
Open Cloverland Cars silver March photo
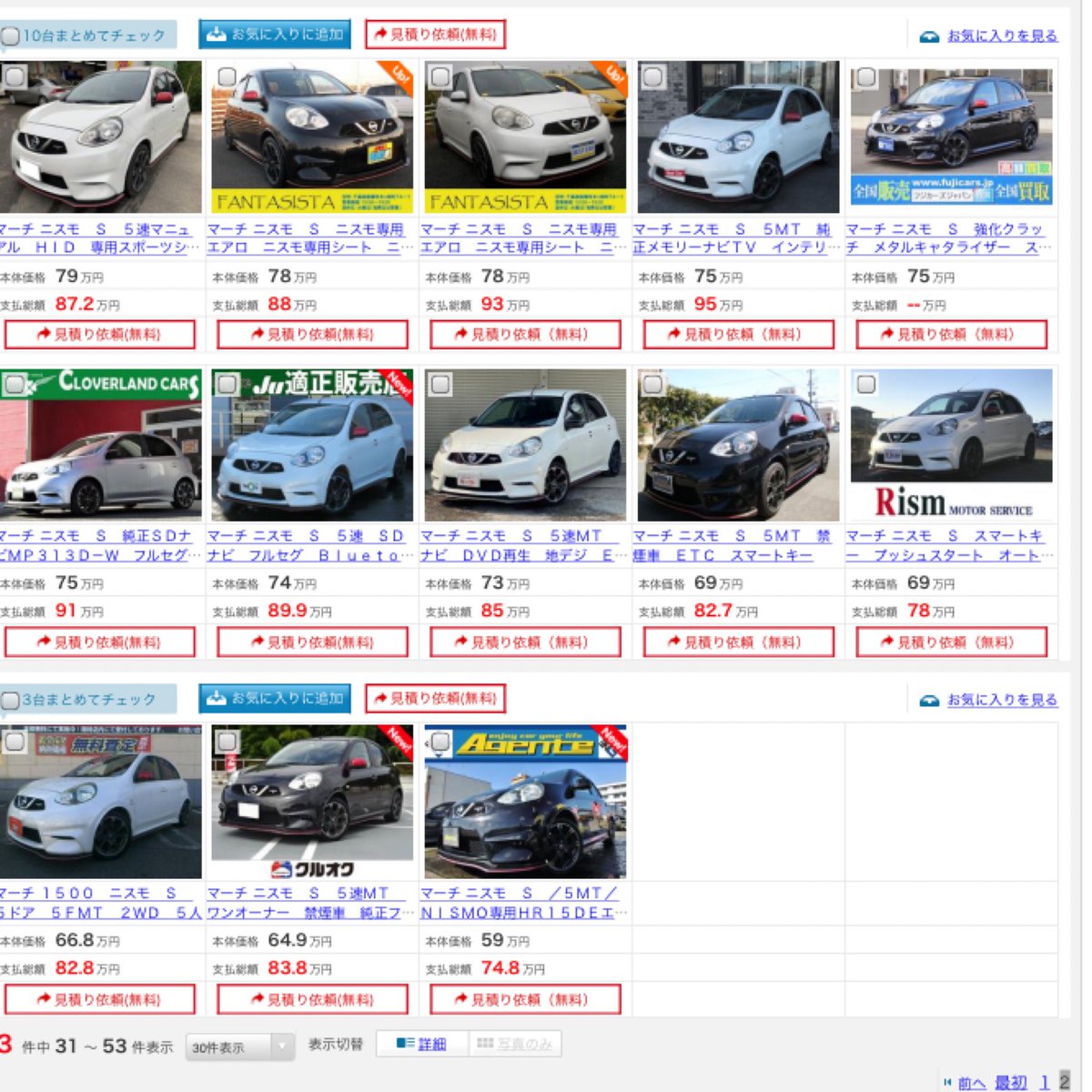click(x=100, y=445)
